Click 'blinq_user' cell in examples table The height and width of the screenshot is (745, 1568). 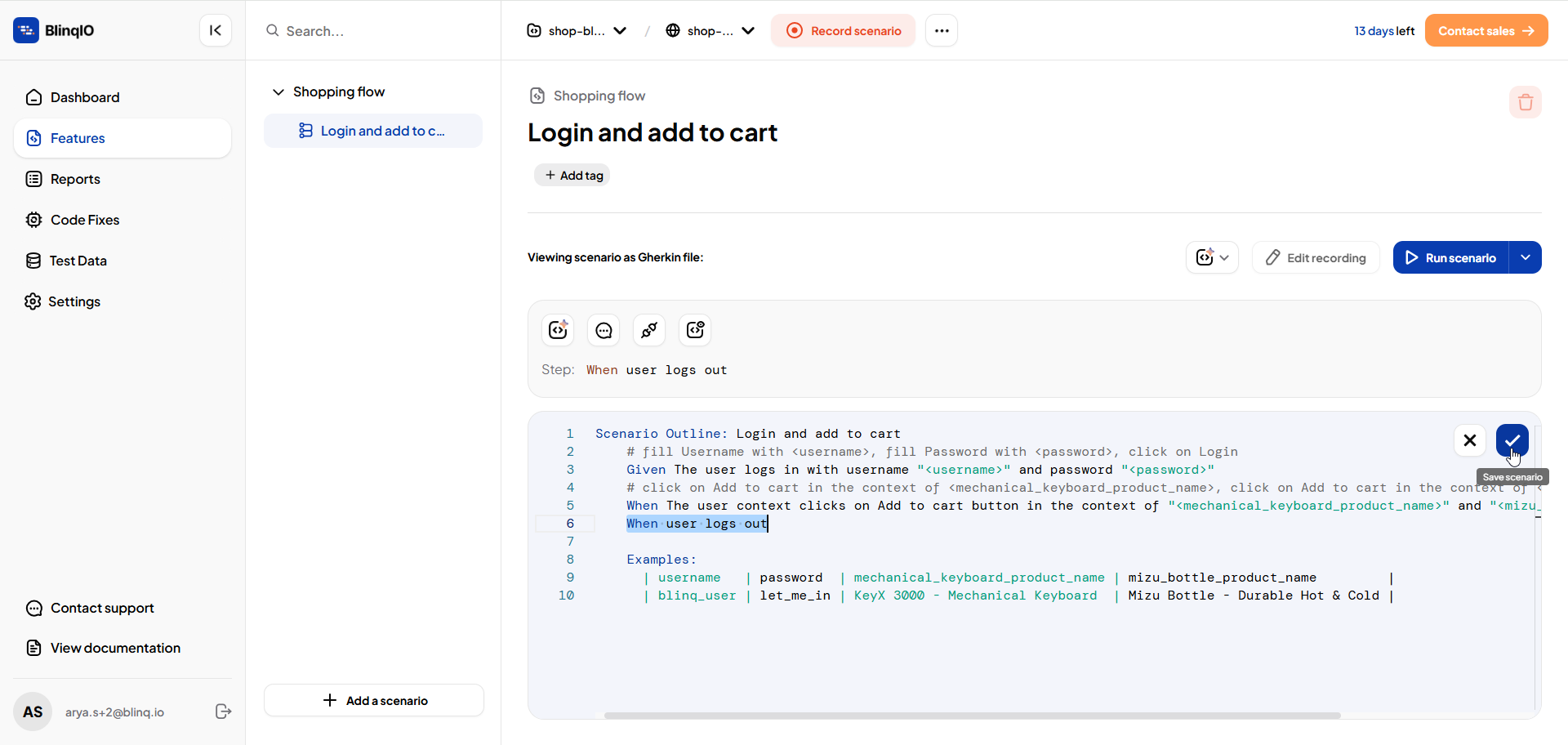coord(697,596)
